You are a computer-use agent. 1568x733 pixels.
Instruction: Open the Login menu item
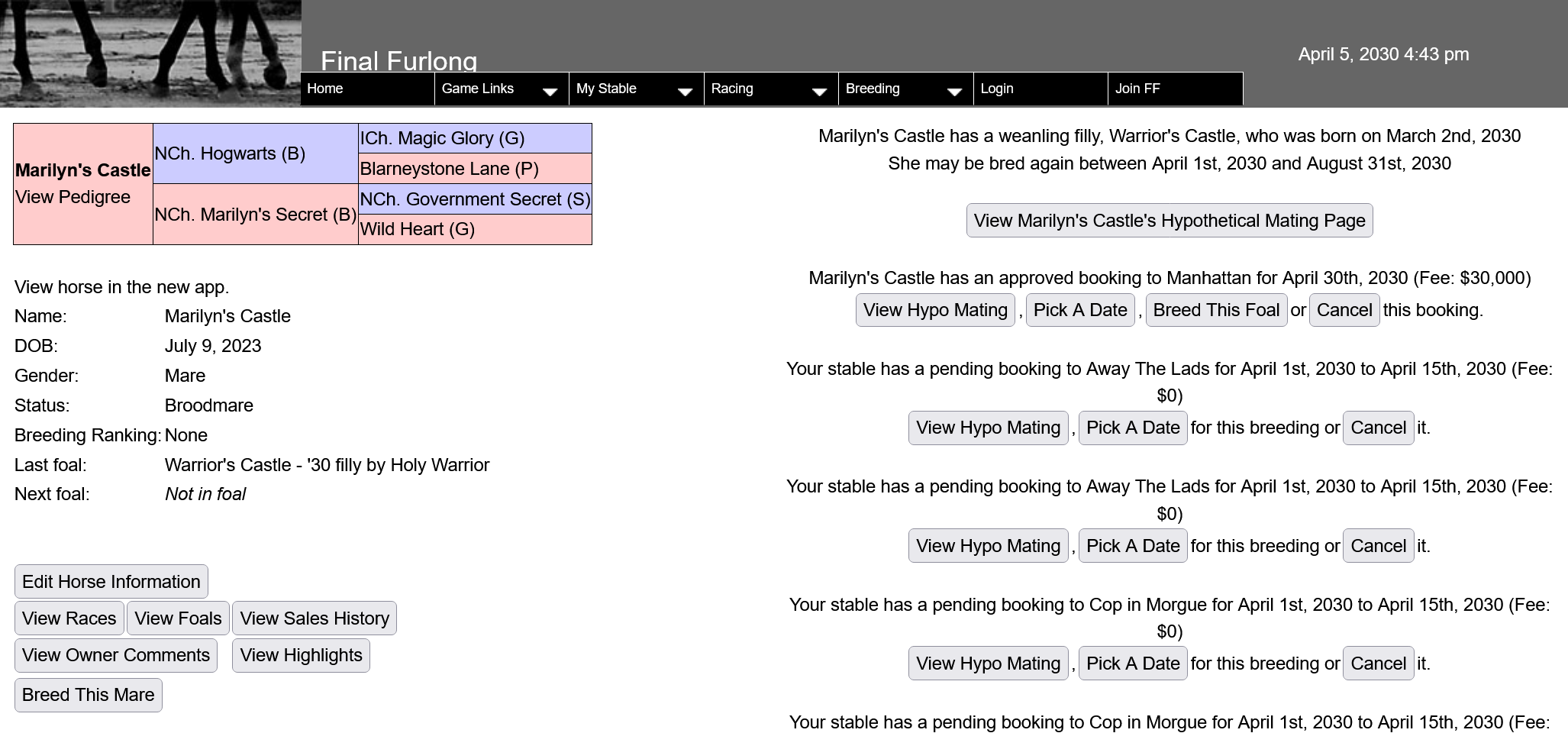coord(997,89)
